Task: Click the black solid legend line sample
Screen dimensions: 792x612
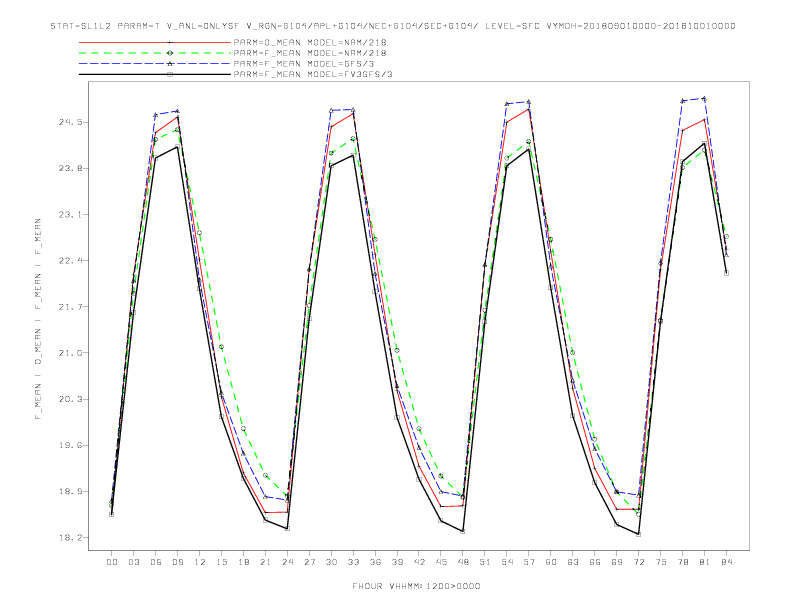Action: click(x=155, y=74)
